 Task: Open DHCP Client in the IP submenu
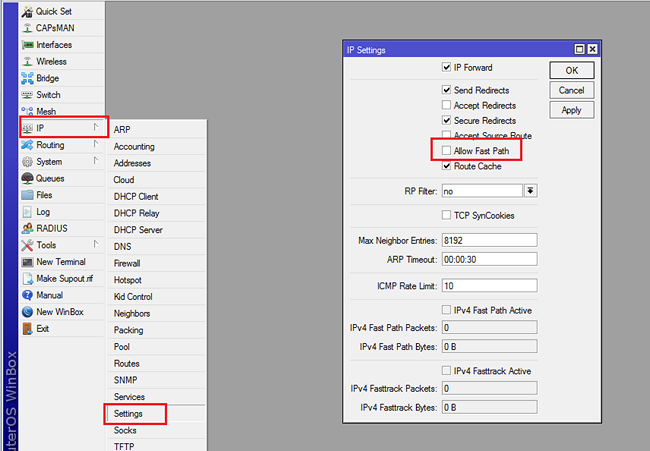pyautogui.click(x=157, y=196)
